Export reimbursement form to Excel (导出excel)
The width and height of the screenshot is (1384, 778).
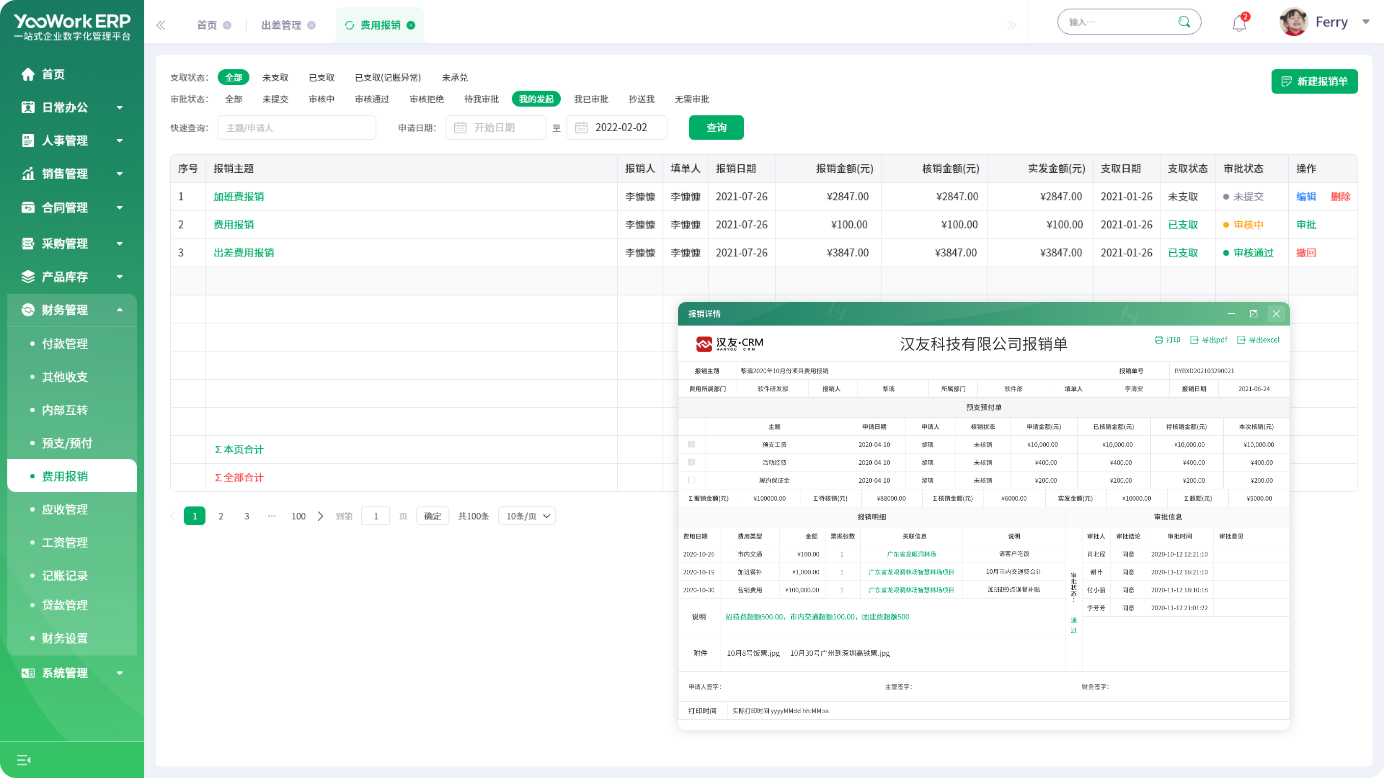tap(1258, 340)
